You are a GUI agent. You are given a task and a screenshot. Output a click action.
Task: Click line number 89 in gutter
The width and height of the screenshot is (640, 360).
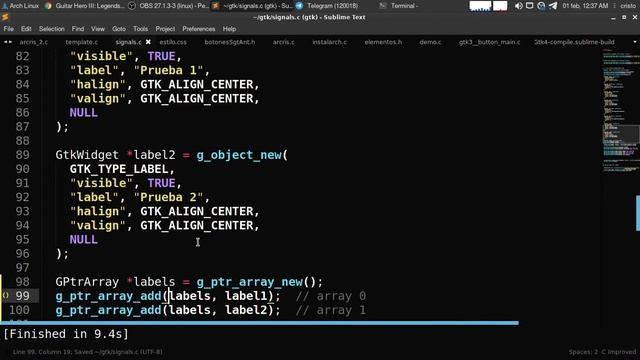22,155
